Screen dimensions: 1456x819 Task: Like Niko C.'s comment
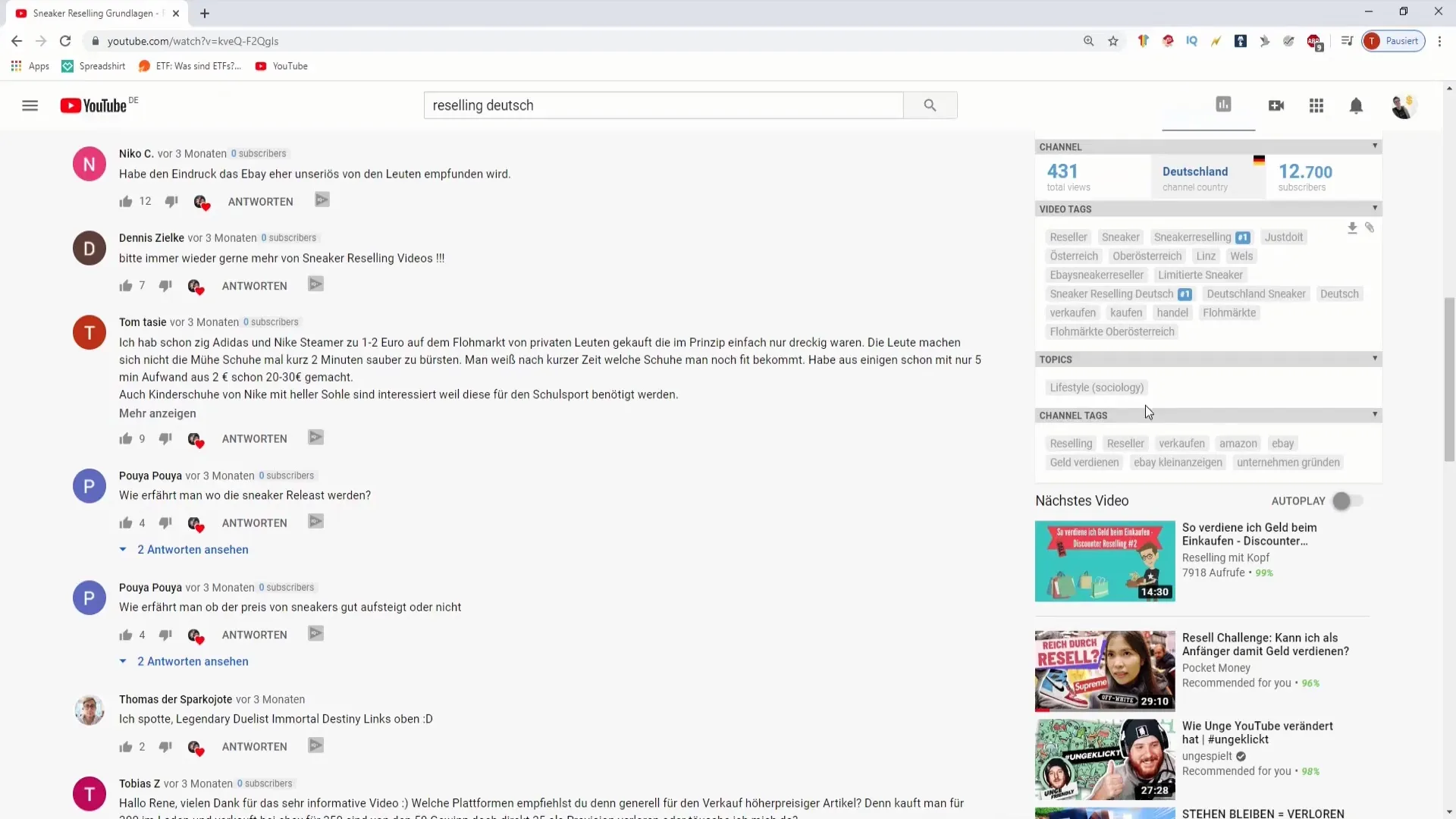coord(126,201)
